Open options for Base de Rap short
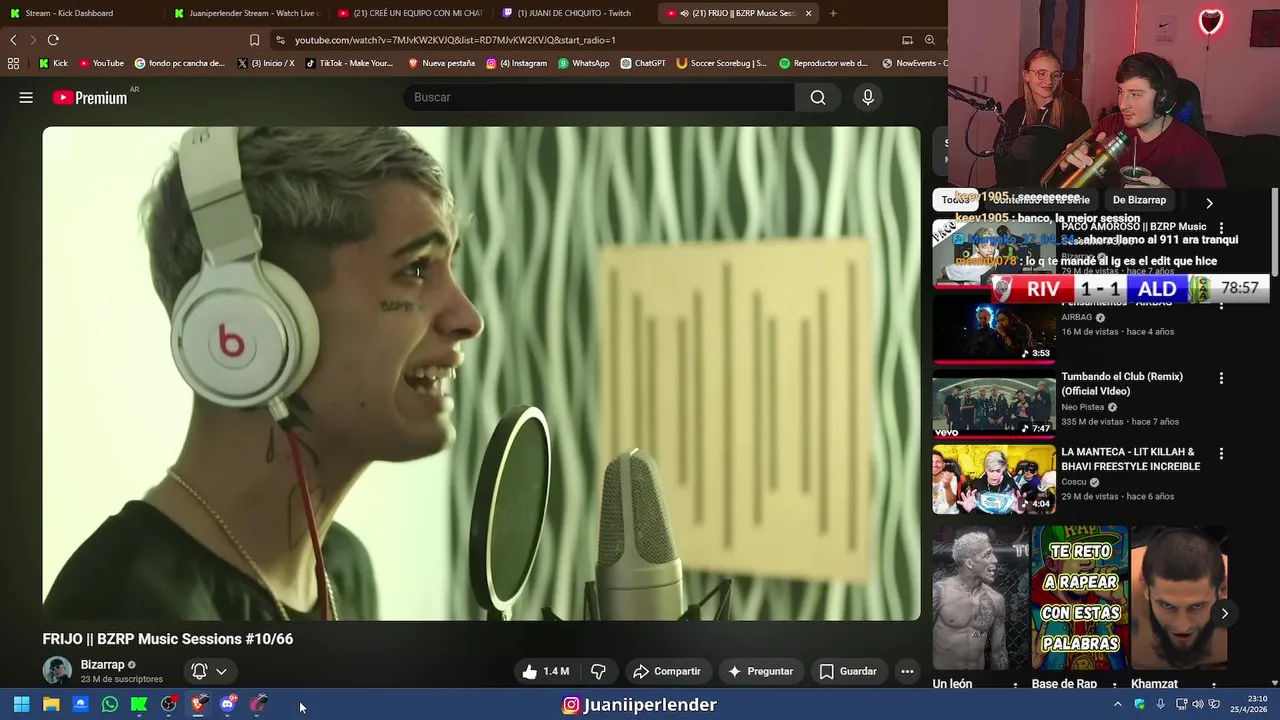1280x720 pixels. tap(1114, 685)
